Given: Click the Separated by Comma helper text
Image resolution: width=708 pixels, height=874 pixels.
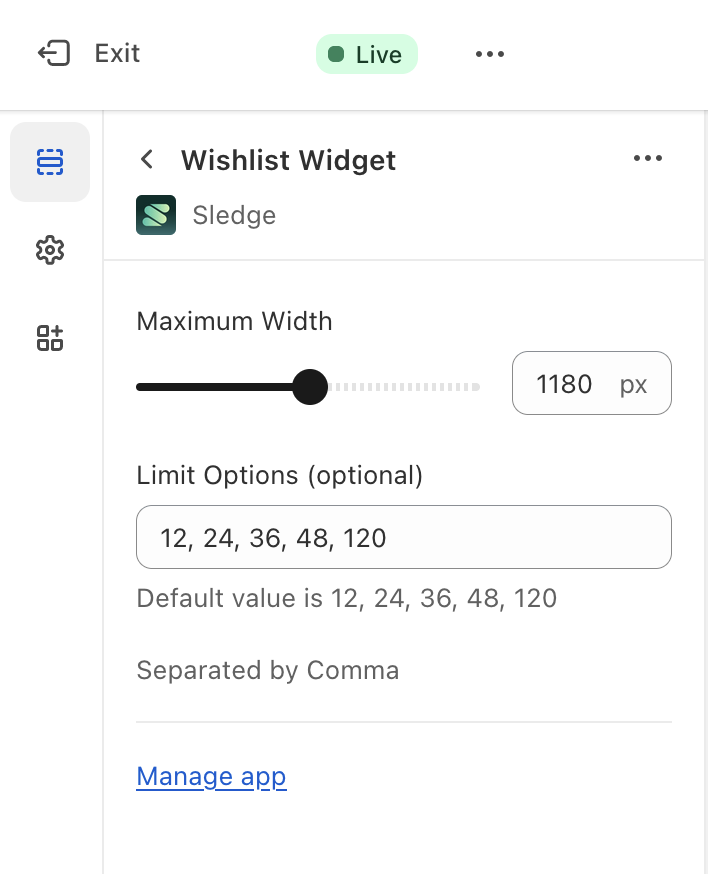Looking at the screenshot, I should tap(267, 670).
